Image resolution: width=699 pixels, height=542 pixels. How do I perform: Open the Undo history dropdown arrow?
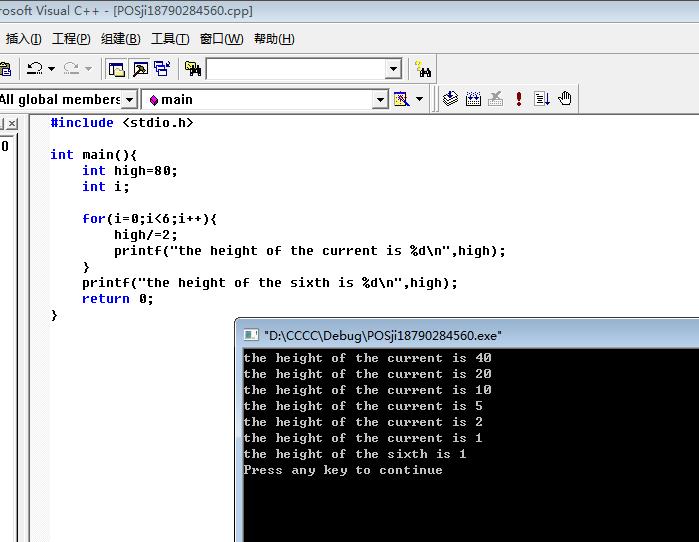(x=52, y=69)
